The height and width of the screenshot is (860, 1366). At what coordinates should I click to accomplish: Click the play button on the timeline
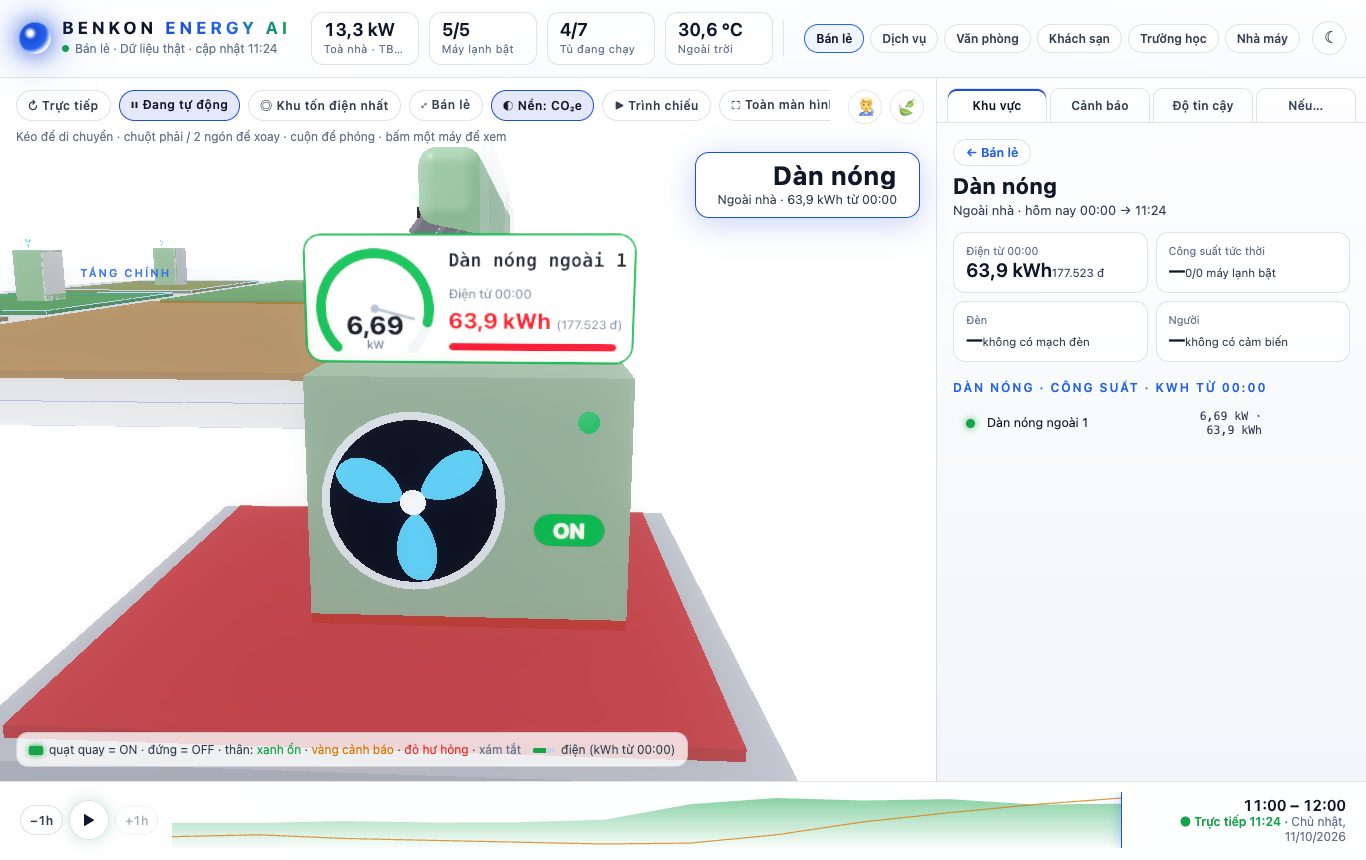click(89, 820)
